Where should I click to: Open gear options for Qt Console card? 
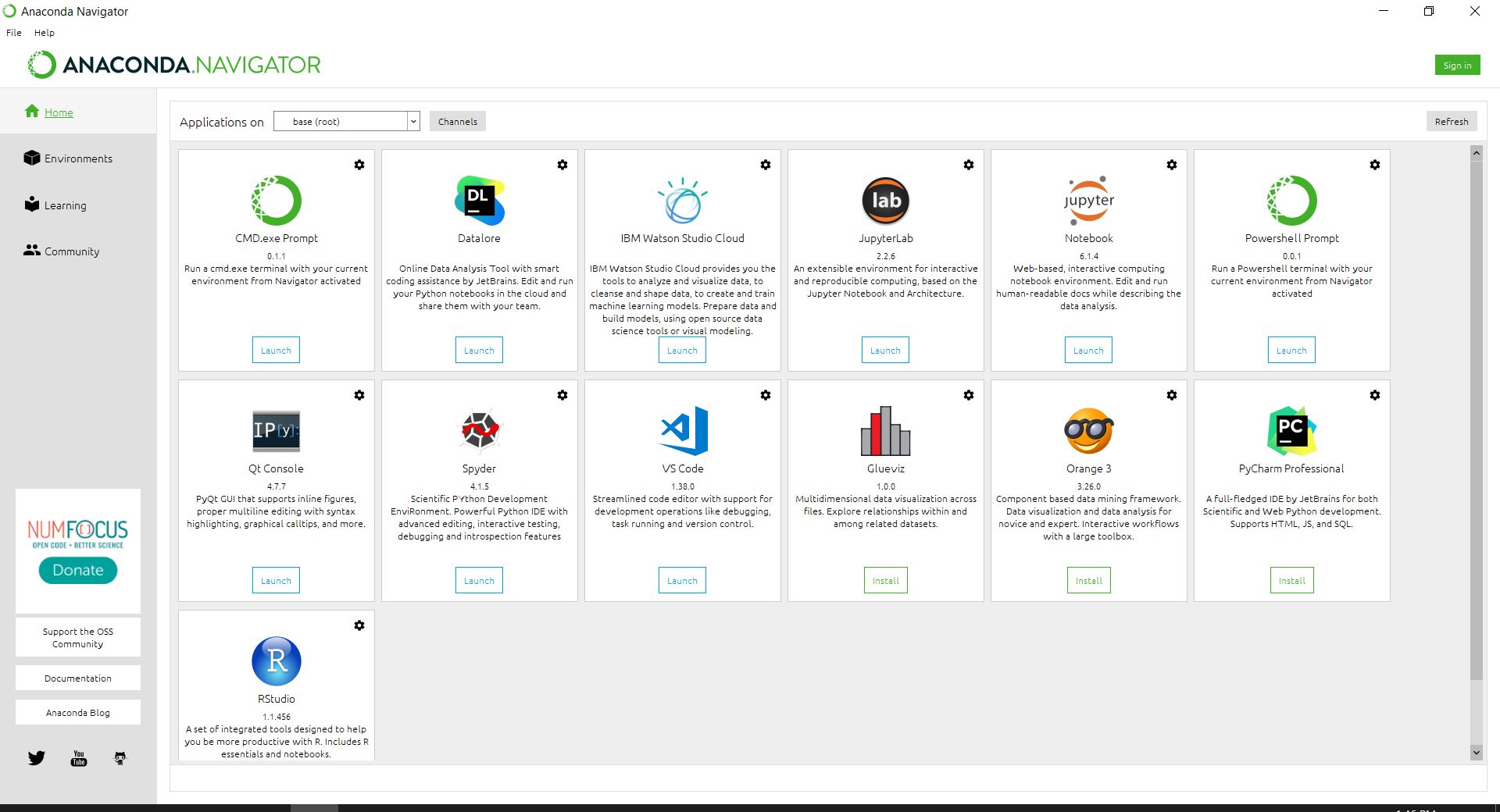359,395
